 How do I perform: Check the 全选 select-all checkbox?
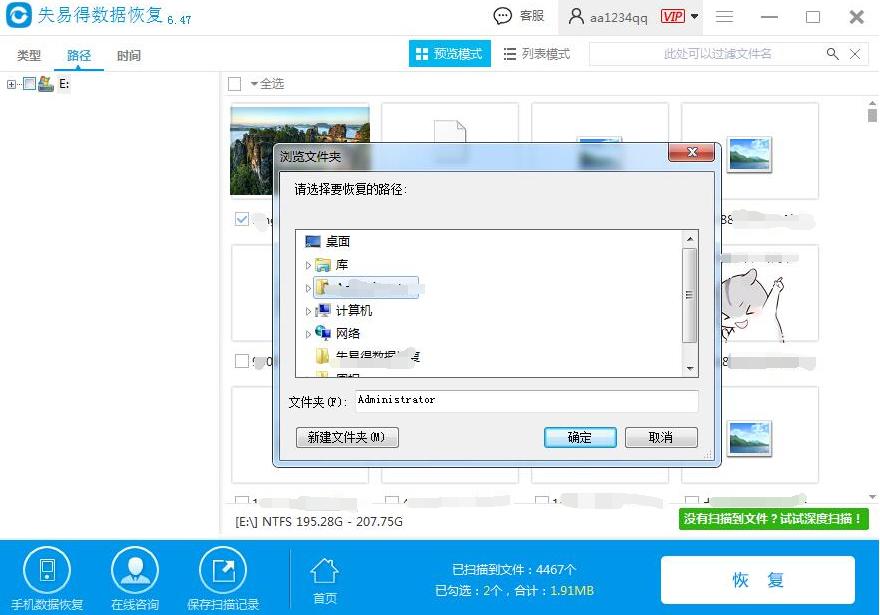point(235,83)
